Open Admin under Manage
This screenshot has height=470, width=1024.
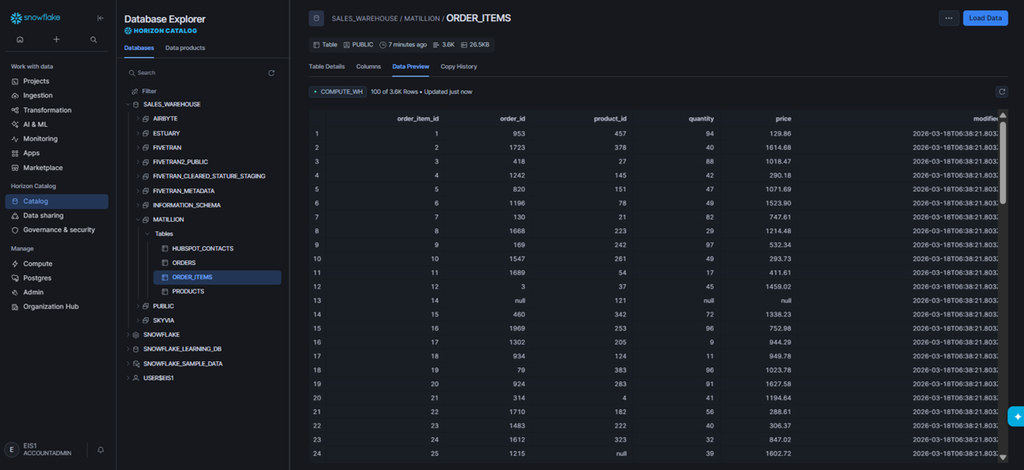pos(57,292)
